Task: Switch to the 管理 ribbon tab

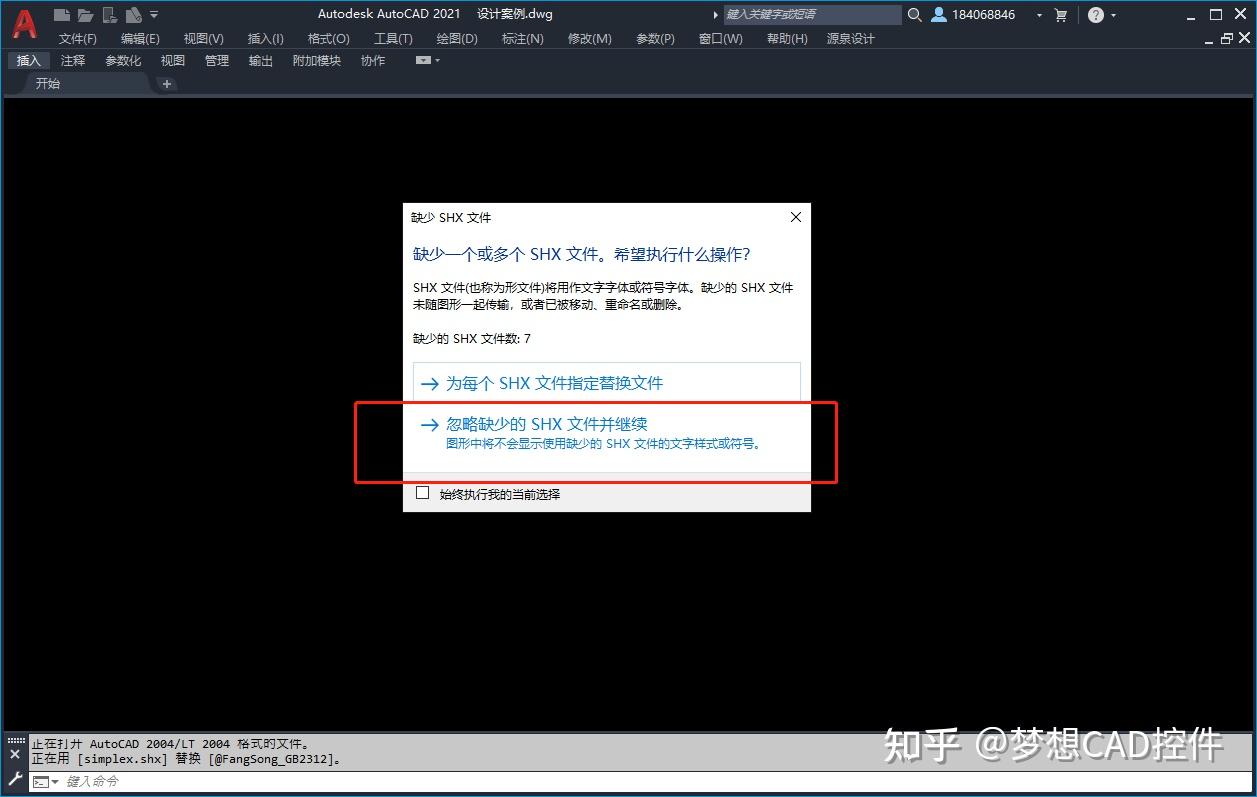Action: point(217,61)
